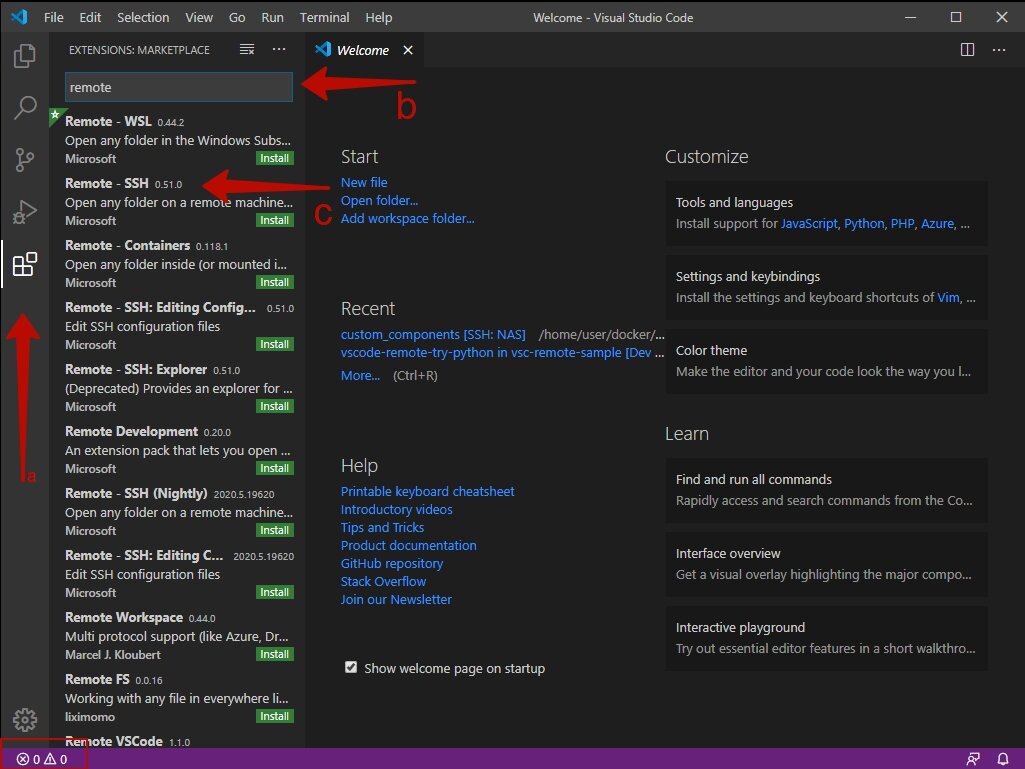Image resolution: width=1025 pixels, height=769 pixels.
Task: Open recent custom_components [SSH: NAS]
Action: coord(433,334)
